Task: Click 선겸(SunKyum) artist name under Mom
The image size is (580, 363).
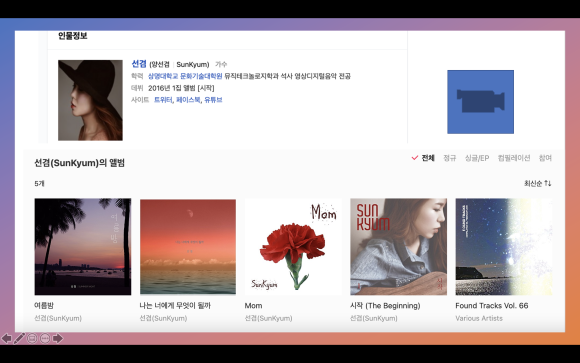Action: tap(268, 318)
